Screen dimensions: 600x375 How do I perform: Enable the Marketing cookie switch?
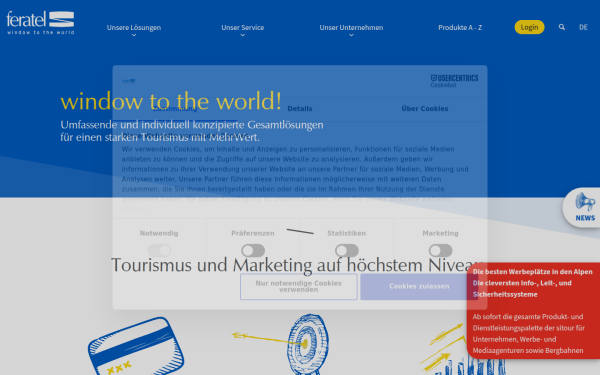440,251
